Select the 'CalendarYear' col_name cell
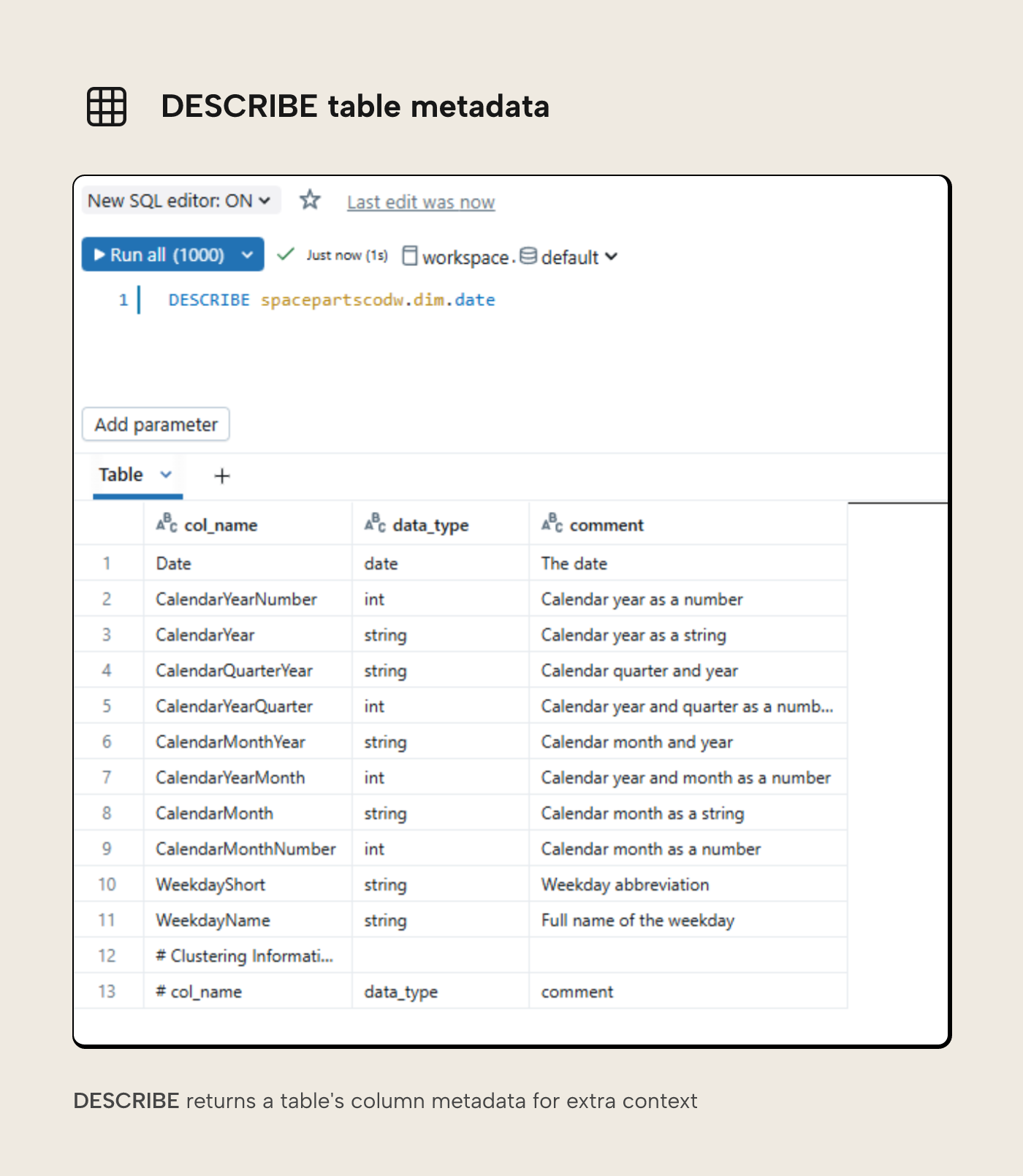 [x=248, y=635]
